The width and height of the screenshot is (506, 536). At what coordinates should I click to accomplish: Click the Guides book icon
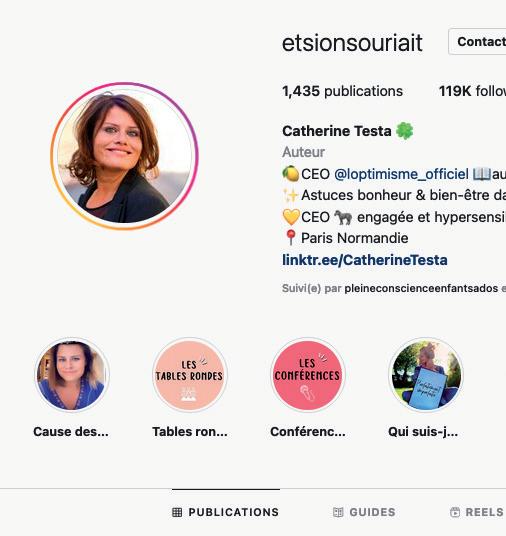(x=338, y=512)
